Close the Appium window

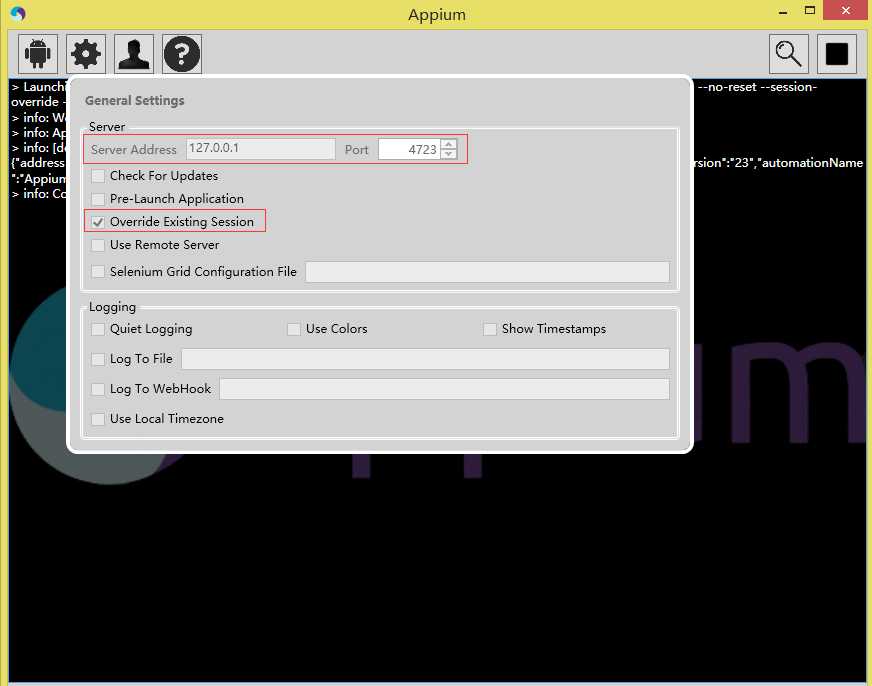coord(846,11)
